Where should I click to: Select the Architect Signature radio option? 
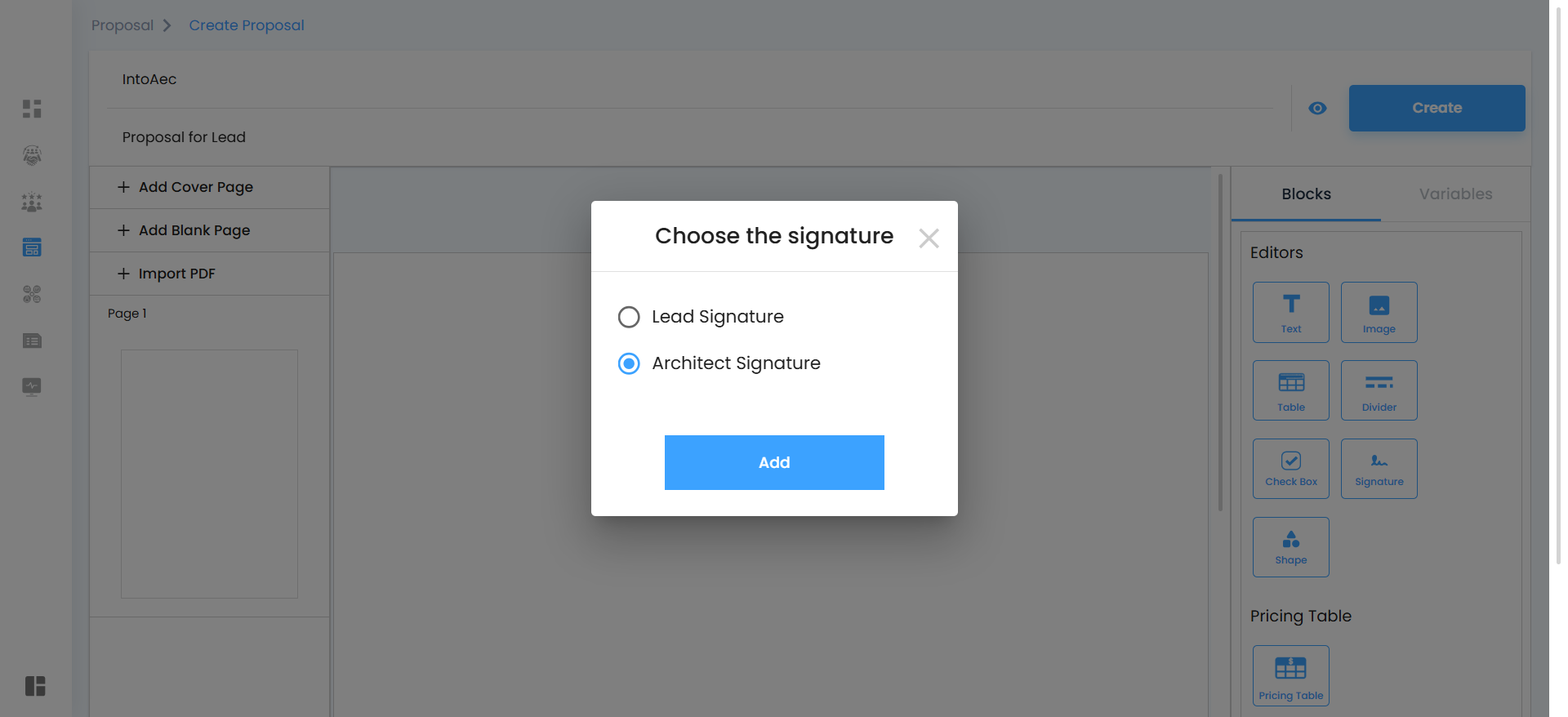[x=629, y=363]
